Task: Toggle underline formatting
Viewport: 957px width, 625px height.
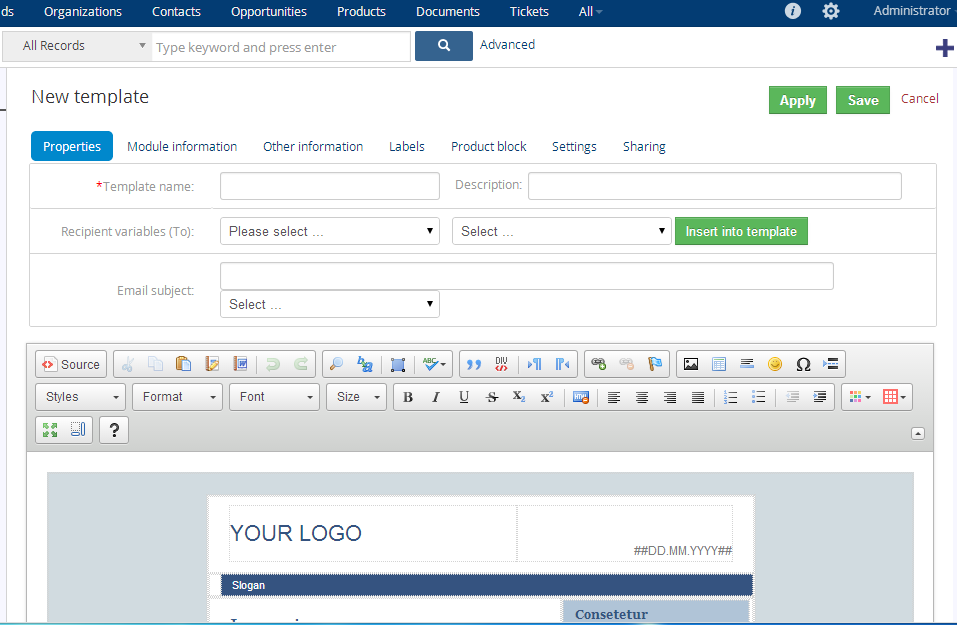Action: point(464,397)
